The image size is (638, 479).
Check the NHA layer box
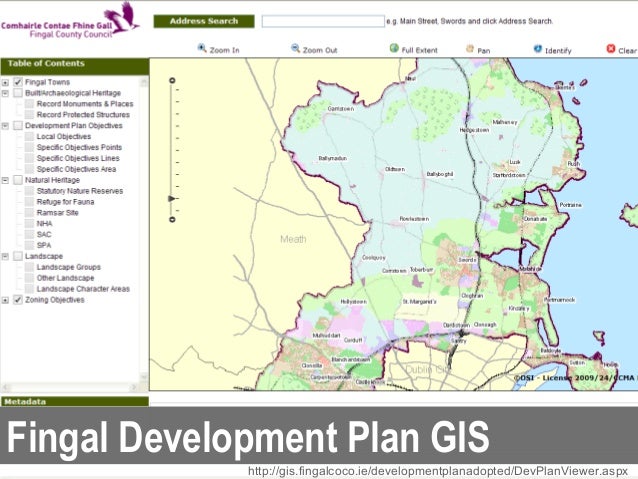tap(29, 223)
